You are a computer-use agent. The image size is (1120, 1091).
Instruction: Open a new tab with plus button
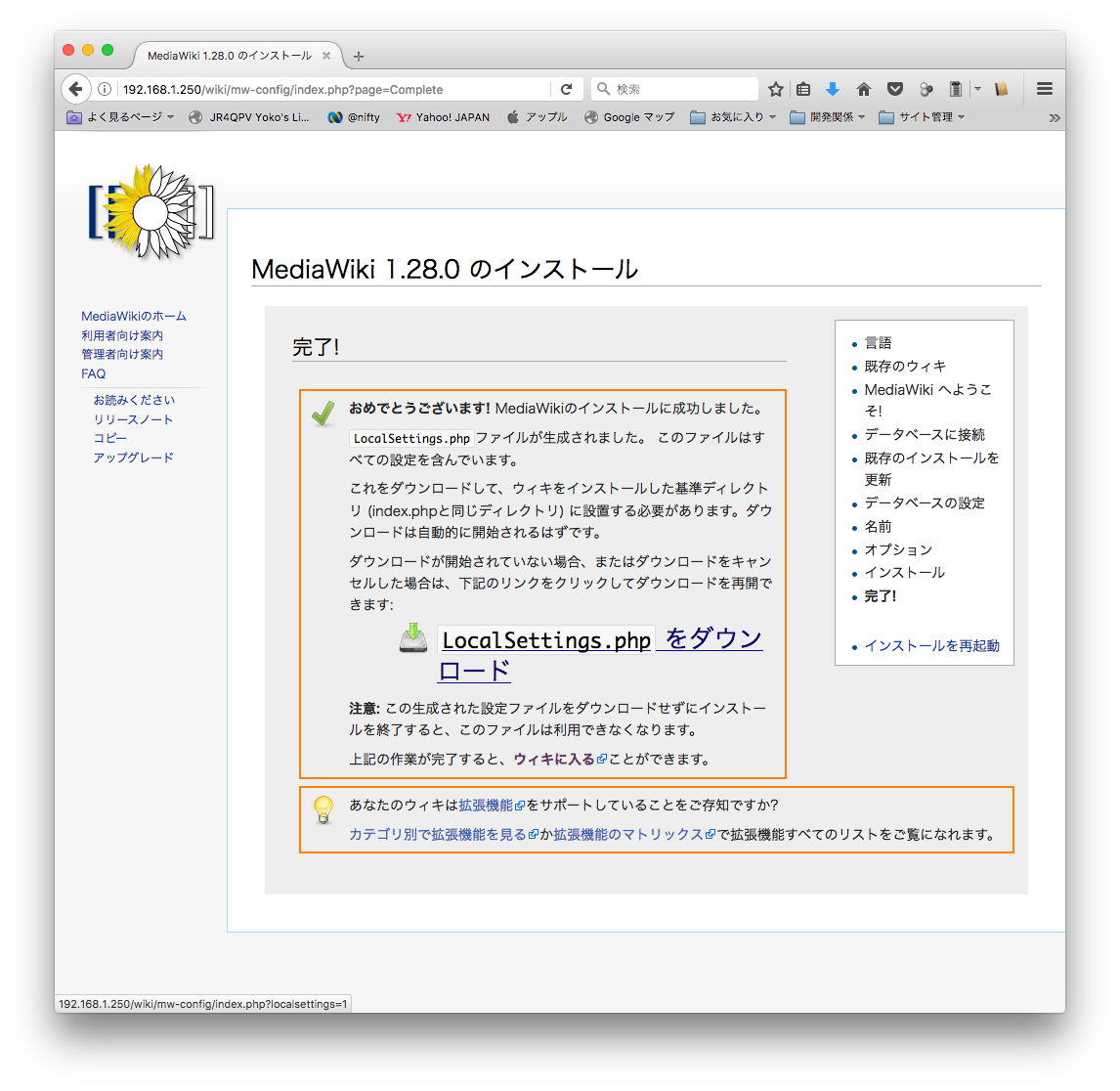tap(359, 57)
